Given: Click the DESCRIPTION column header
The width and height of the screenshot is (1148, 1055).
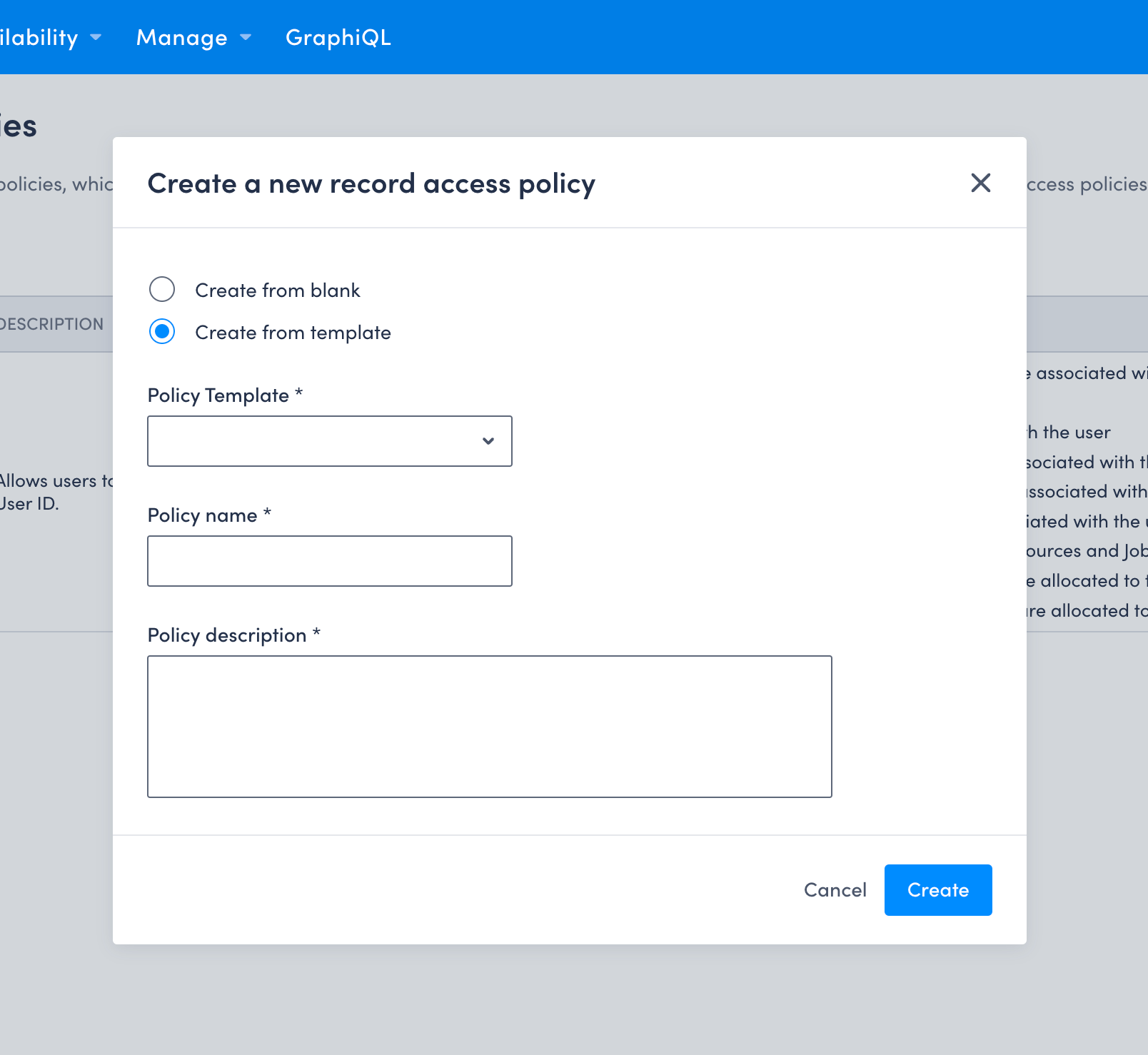Looking at the screenshot, I should [51, 323].
